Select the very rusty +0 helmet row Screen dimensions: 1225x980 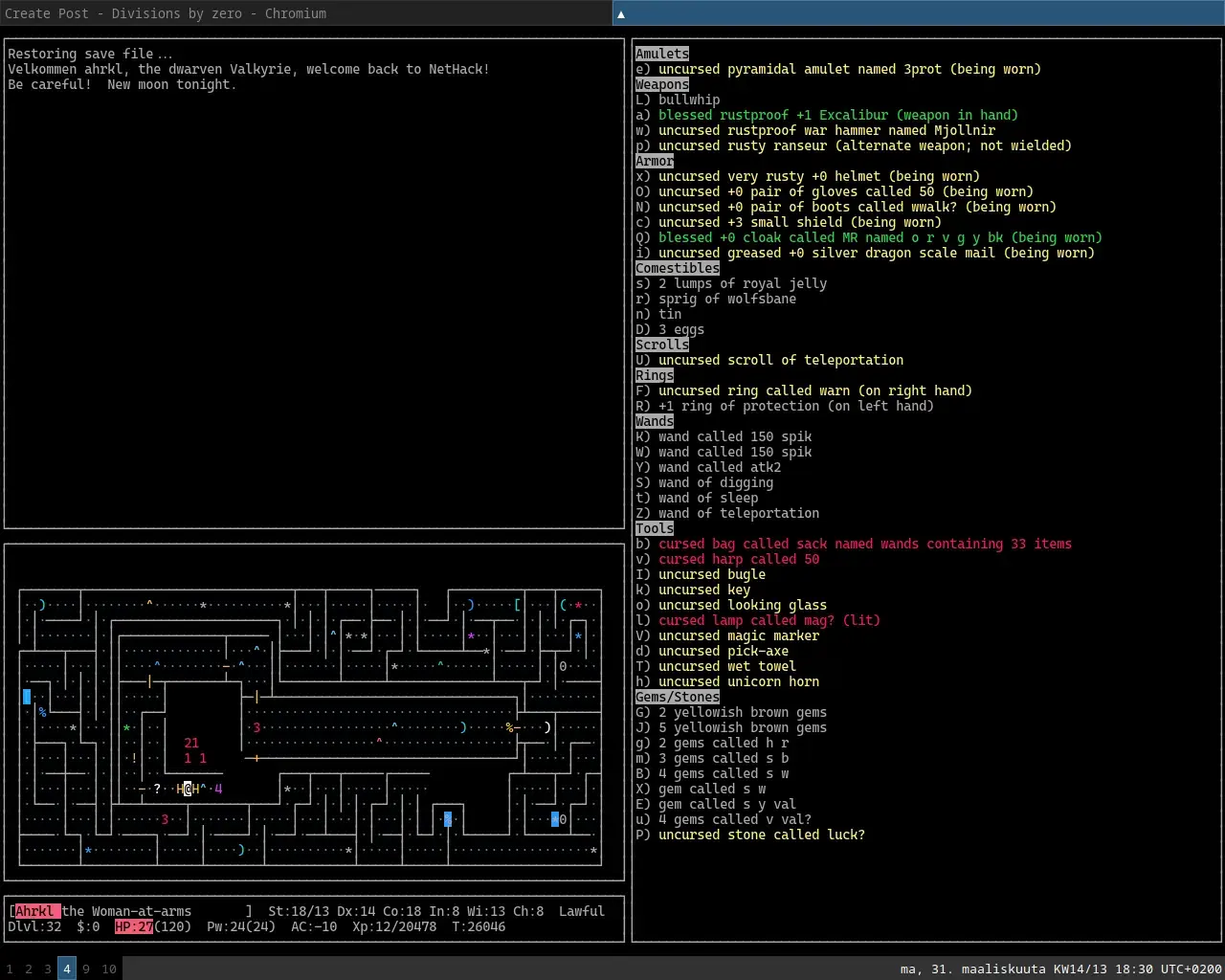(x=808, y=176)
